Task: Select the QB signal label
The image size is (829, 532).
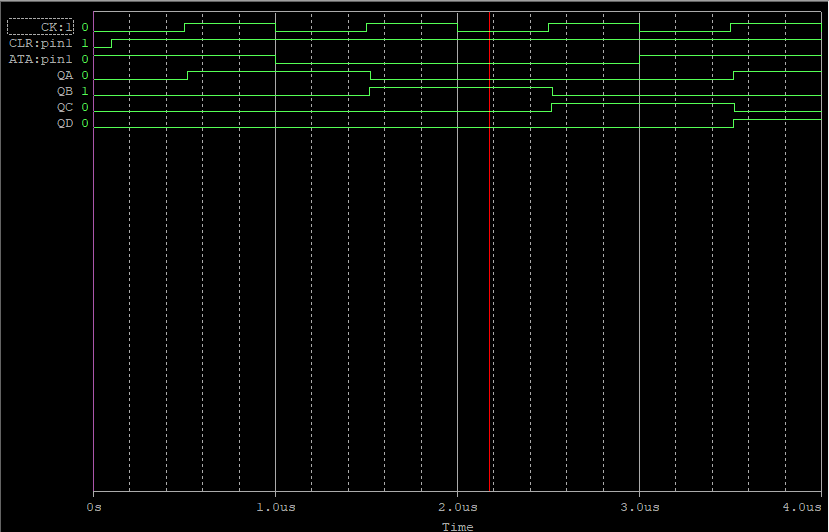Action: (65, 91)
